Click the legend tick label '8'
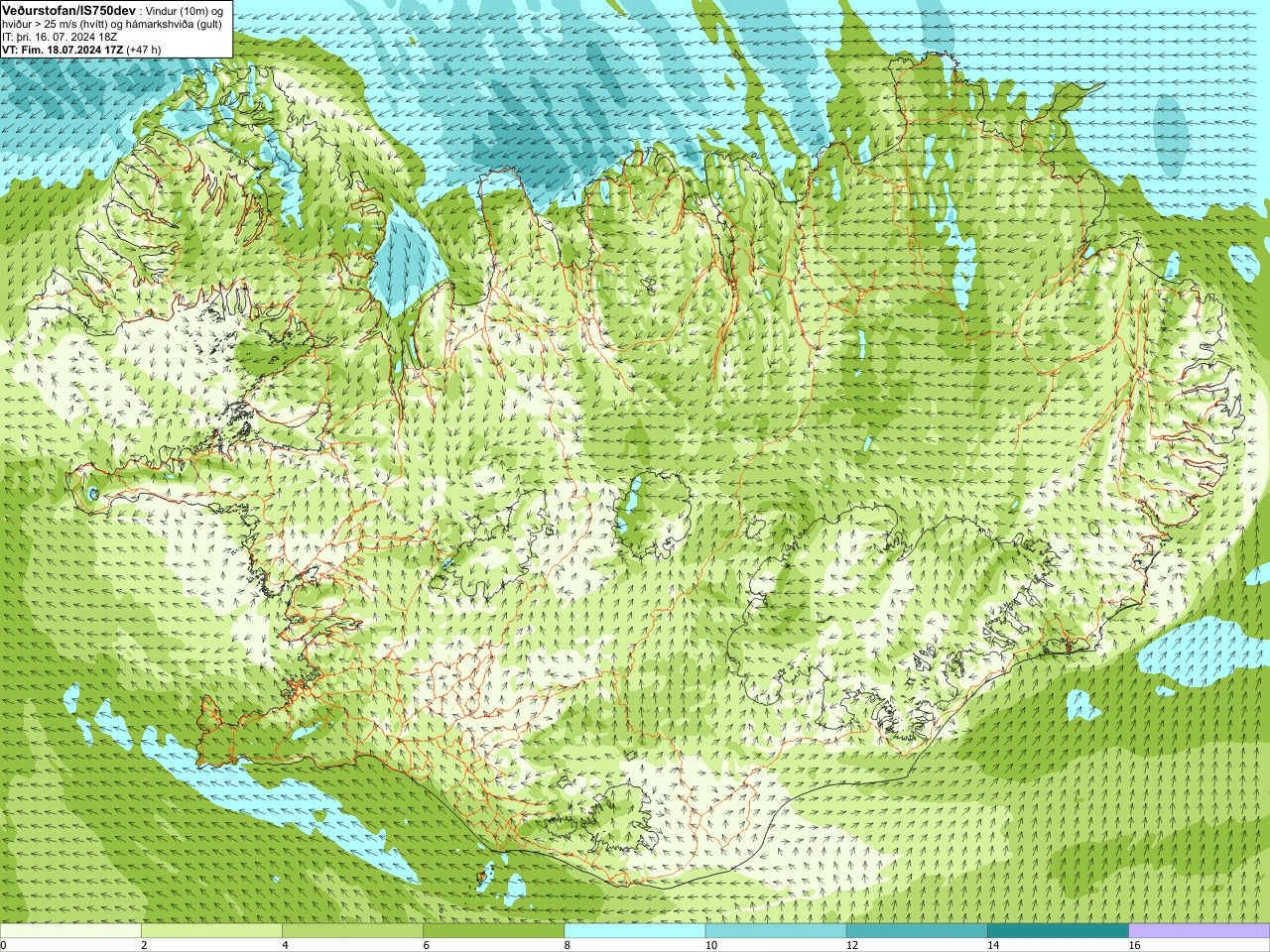The height and width of the screenshot is (952, 1270). pos(567,945)
